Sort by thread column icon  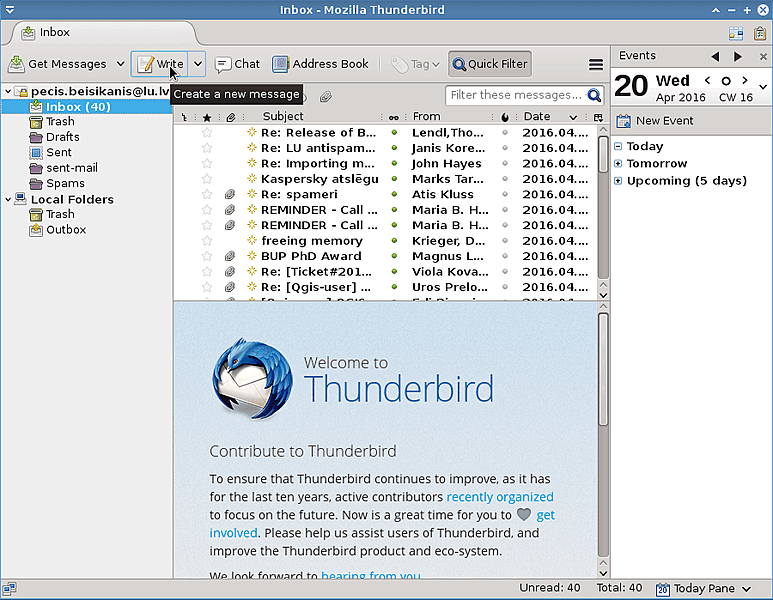(184, 117)
